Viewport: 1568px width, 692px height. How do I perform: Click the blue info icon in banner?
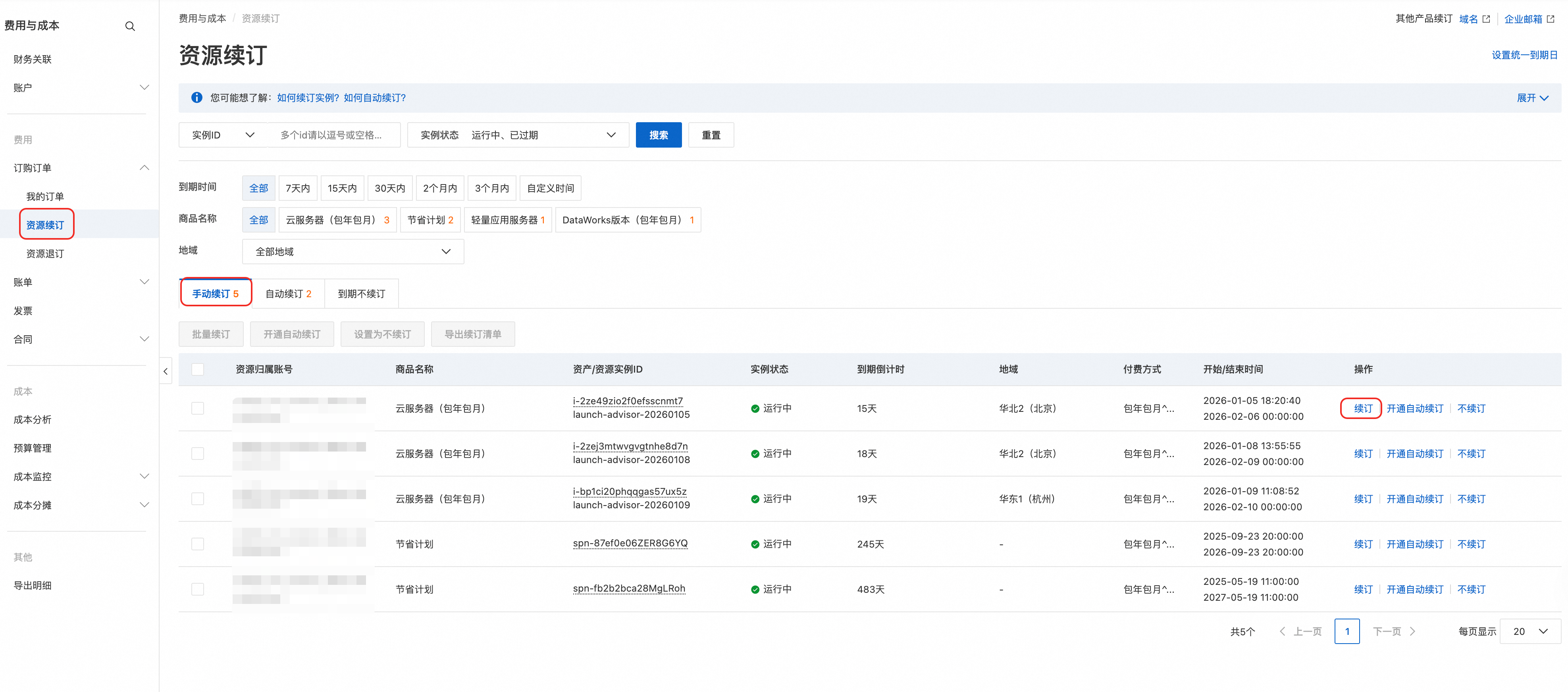pos(196,97)
